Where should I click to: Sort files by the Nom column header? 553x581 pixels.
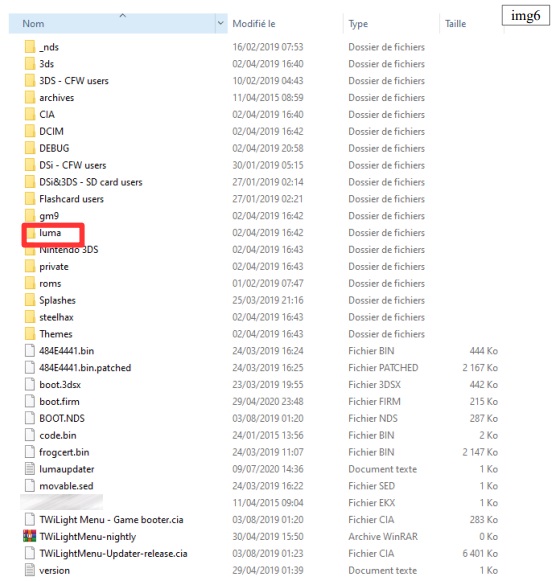point(112,24)
